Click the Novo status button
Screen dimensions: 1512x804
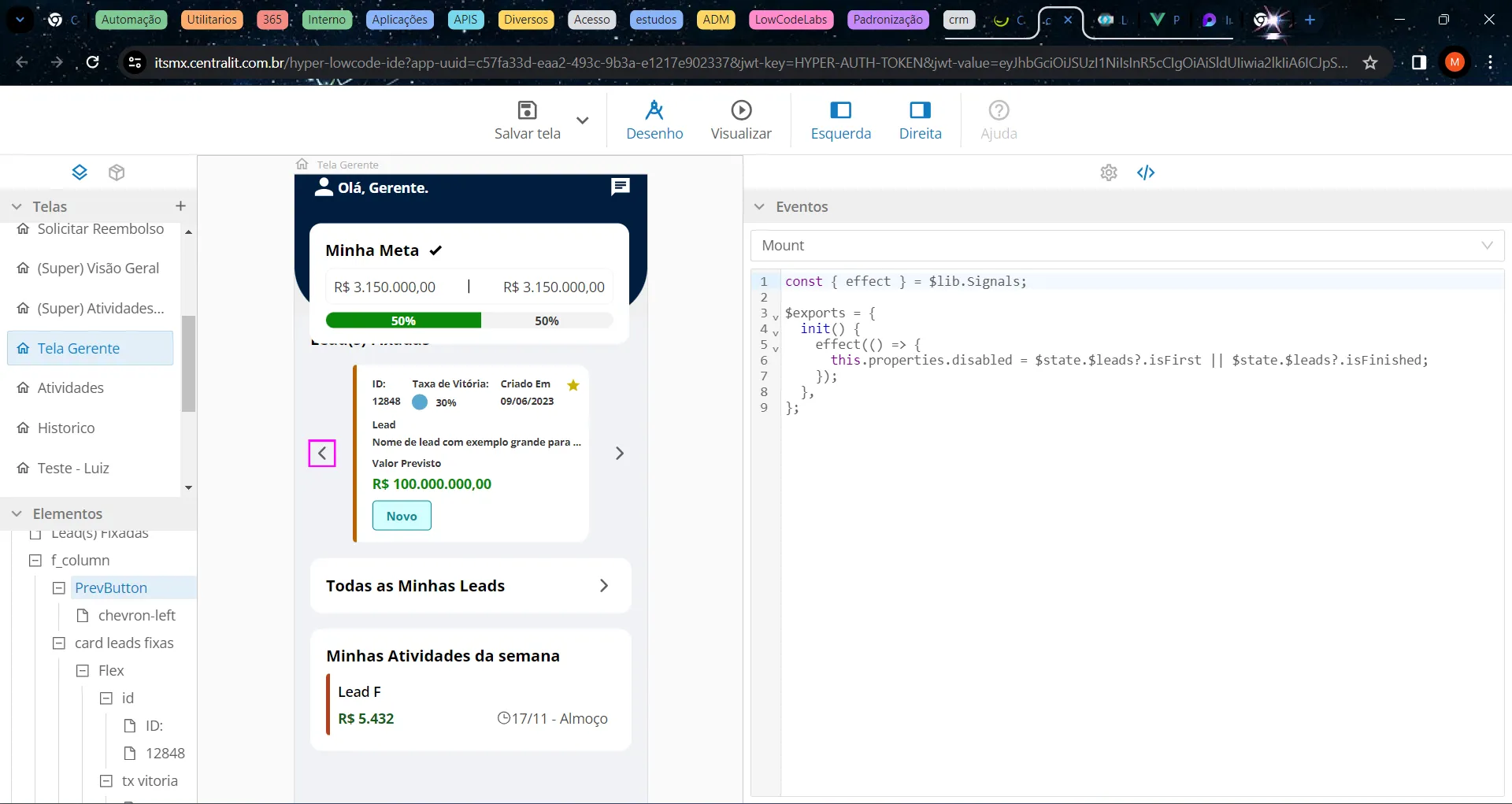tap(402, 516)
